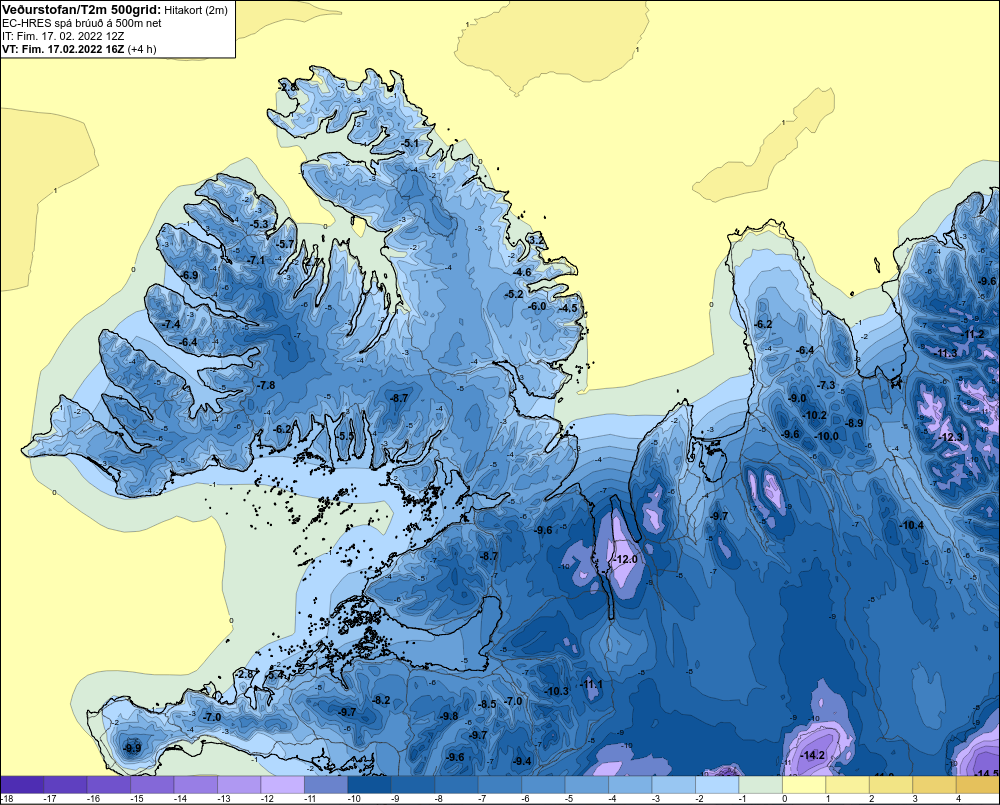Click the '-7.3' temperature value
This screenshot has height=805, width=1000.
pos(827,385)
